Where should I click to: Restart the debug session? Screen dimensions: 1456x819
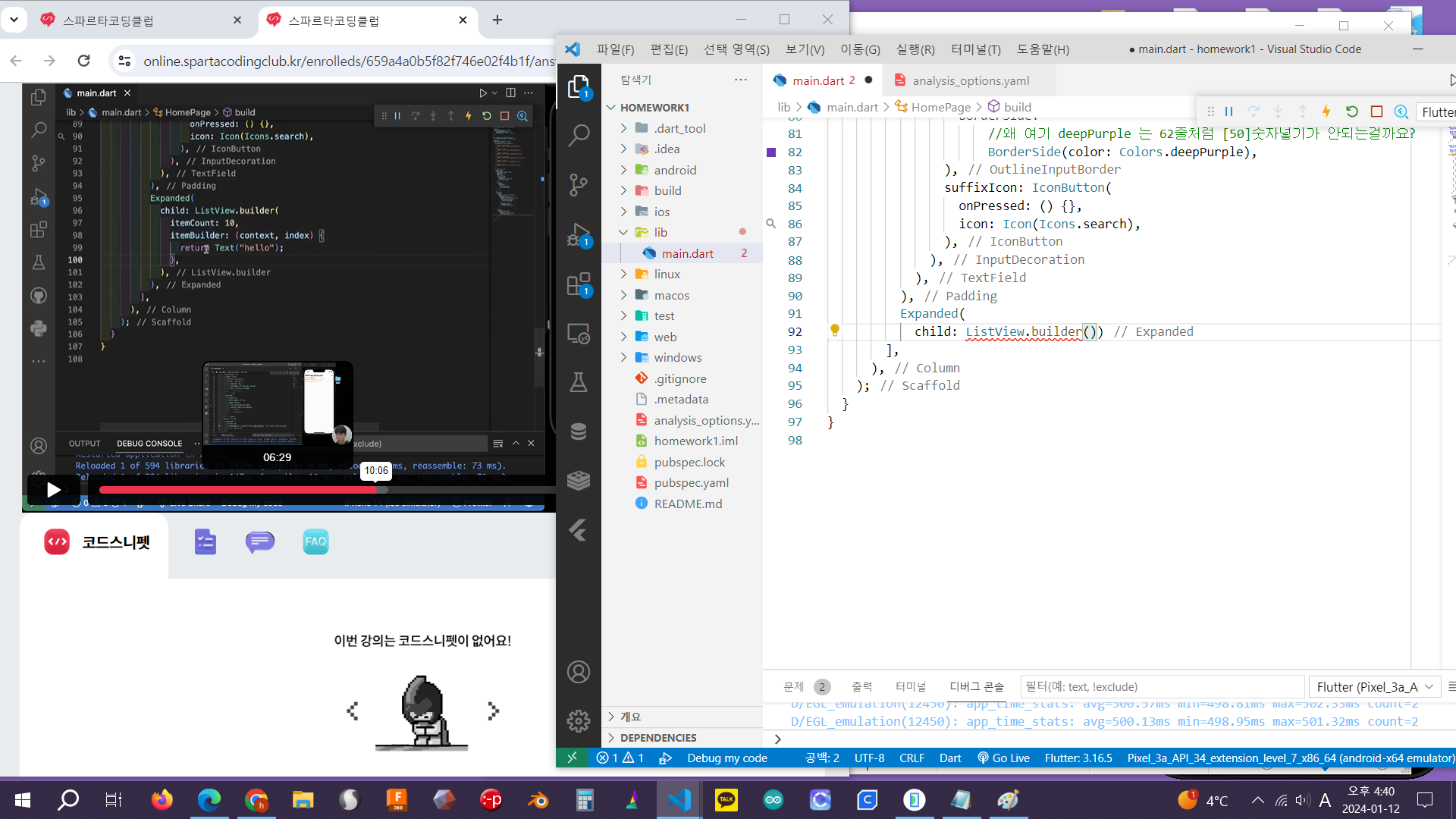[x=1351, y=111]
